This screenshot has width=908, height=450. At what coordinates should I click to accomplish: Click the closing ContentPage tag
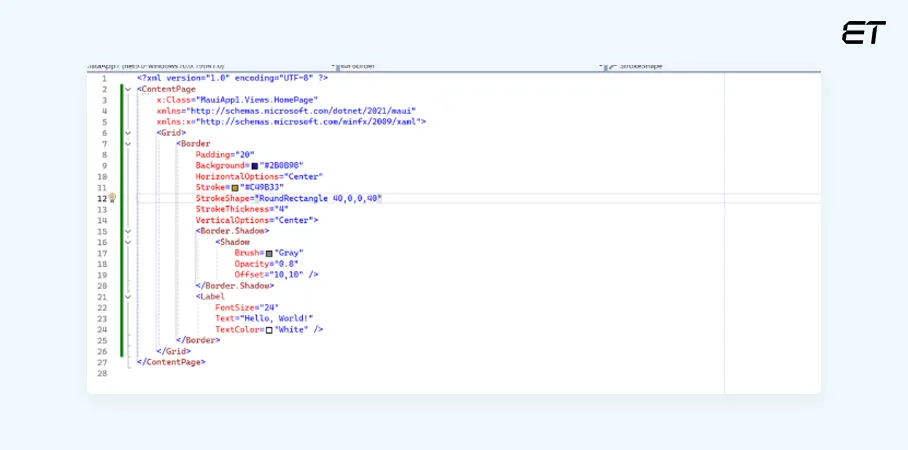click(171, 362)
